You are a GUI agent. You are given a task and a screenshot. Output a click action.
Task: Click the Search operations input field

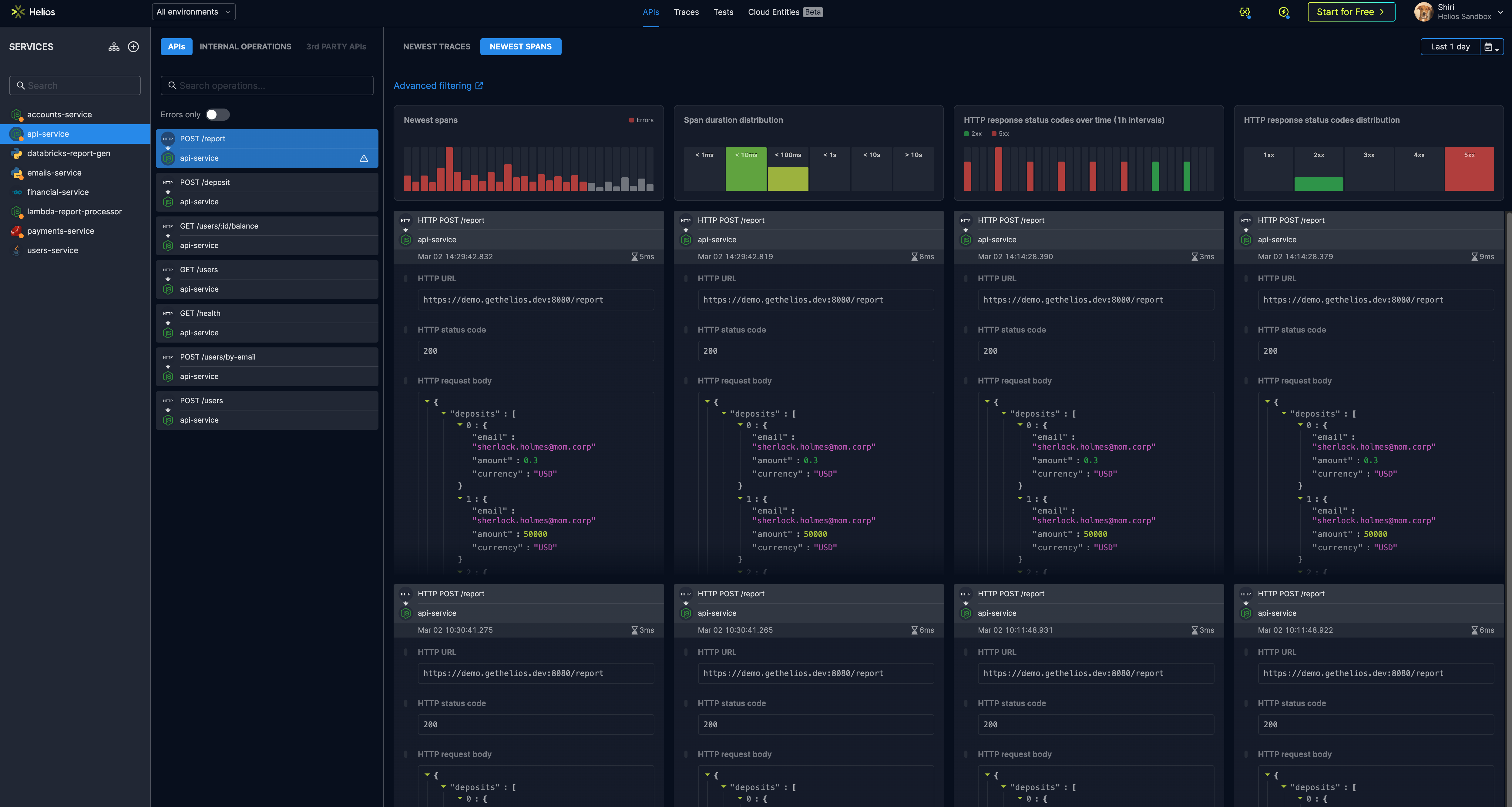click(x=267, y=86)
